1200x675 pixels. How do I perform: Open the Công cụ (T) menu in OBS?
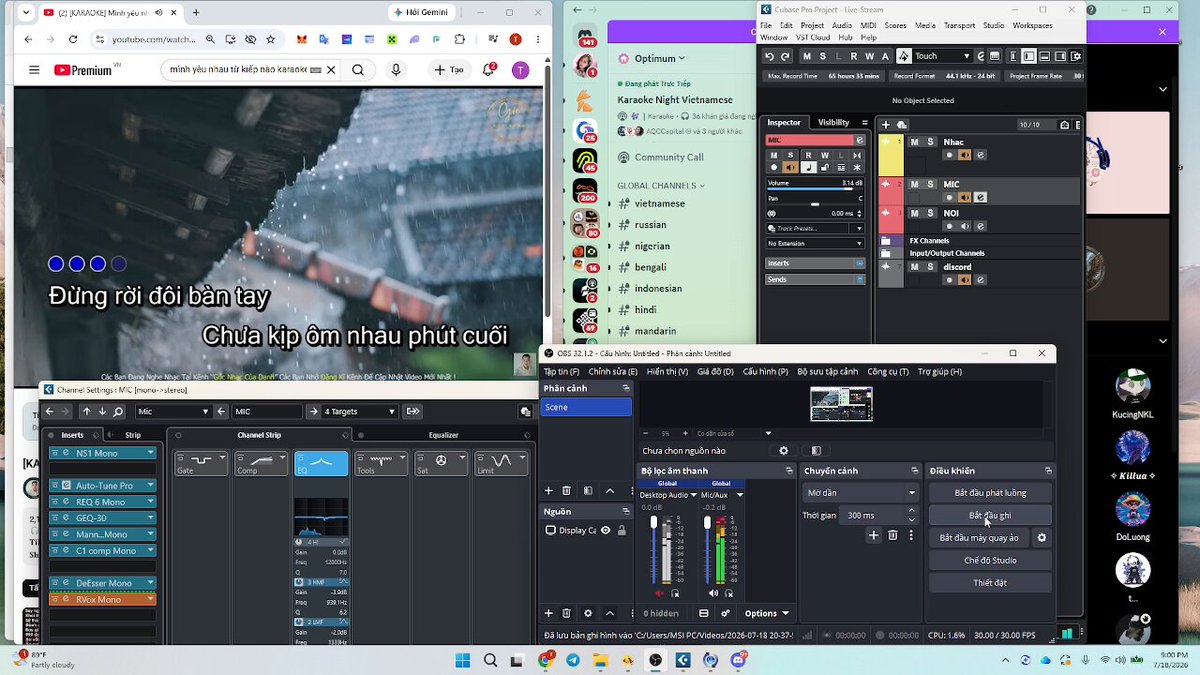coord(888,371)
